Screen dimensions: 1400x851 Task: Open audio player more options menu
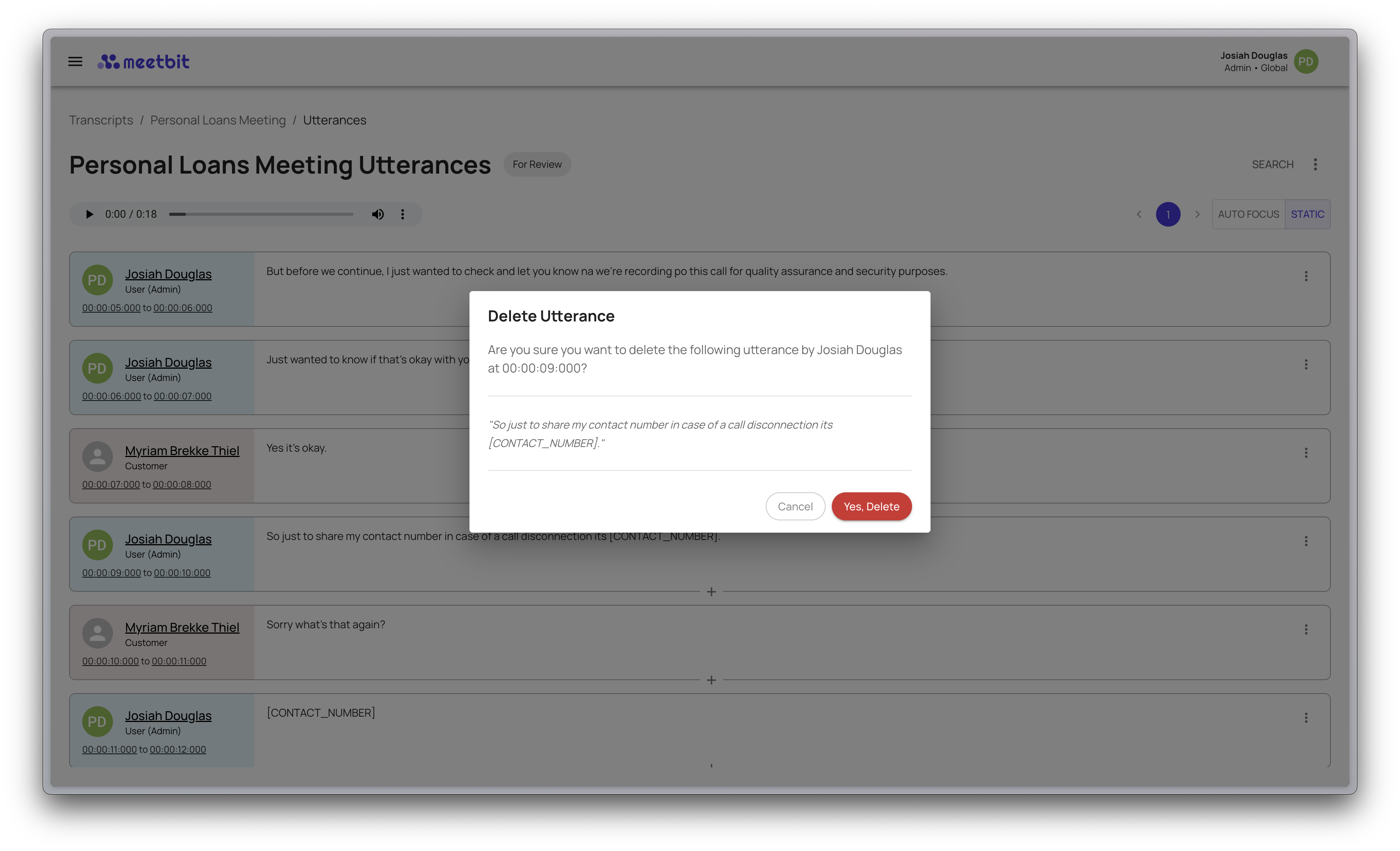pyautogui.click(x=402, y=214)
